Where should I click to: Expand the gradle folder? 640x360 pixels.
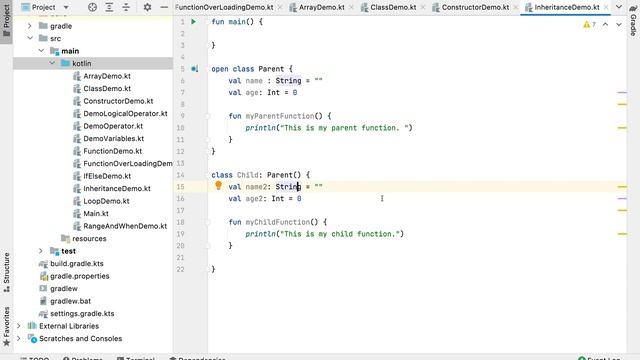(29, 26)
